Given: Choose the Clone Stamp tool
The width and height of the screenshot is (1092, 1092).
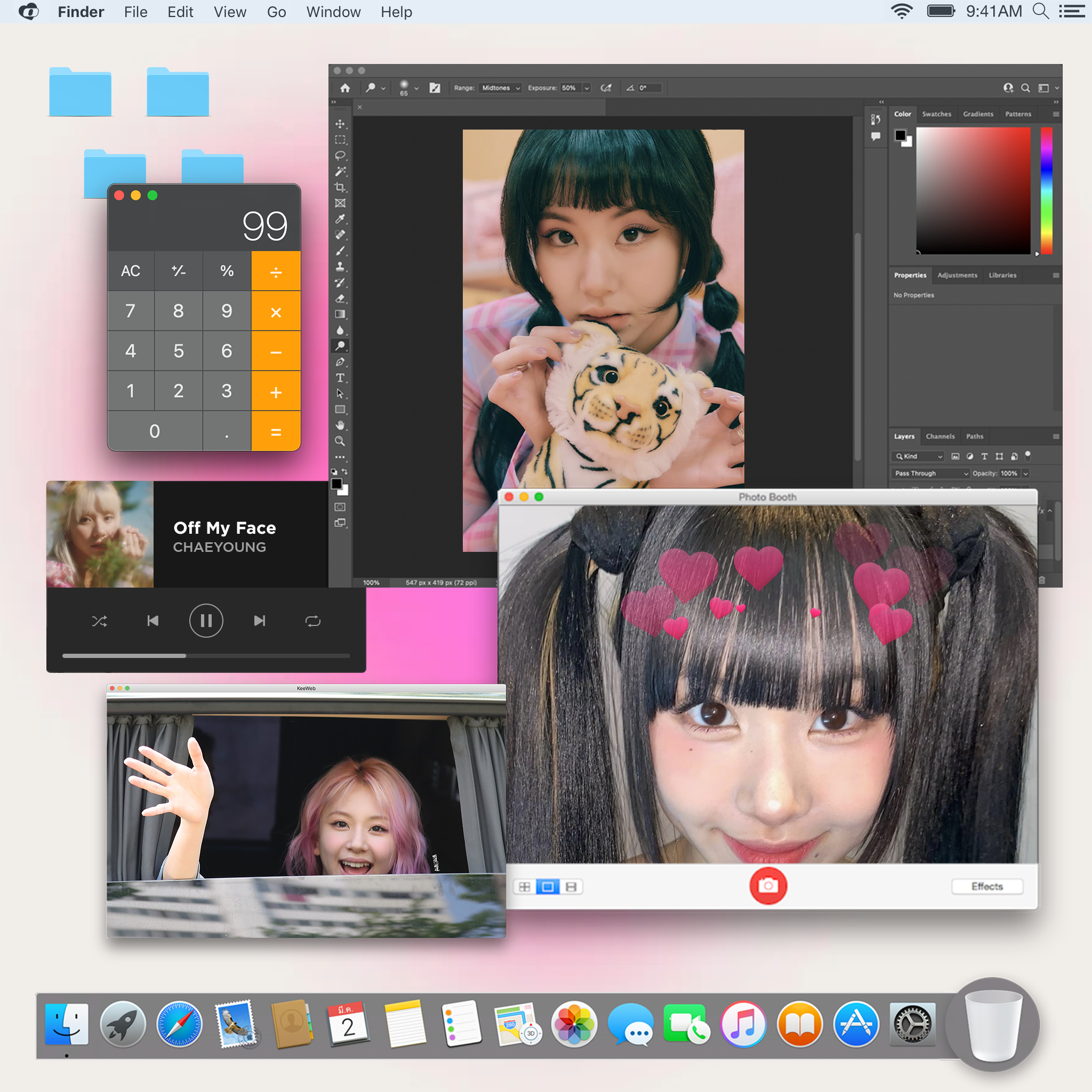Looking at the screenshot, I should coord(340,266).
